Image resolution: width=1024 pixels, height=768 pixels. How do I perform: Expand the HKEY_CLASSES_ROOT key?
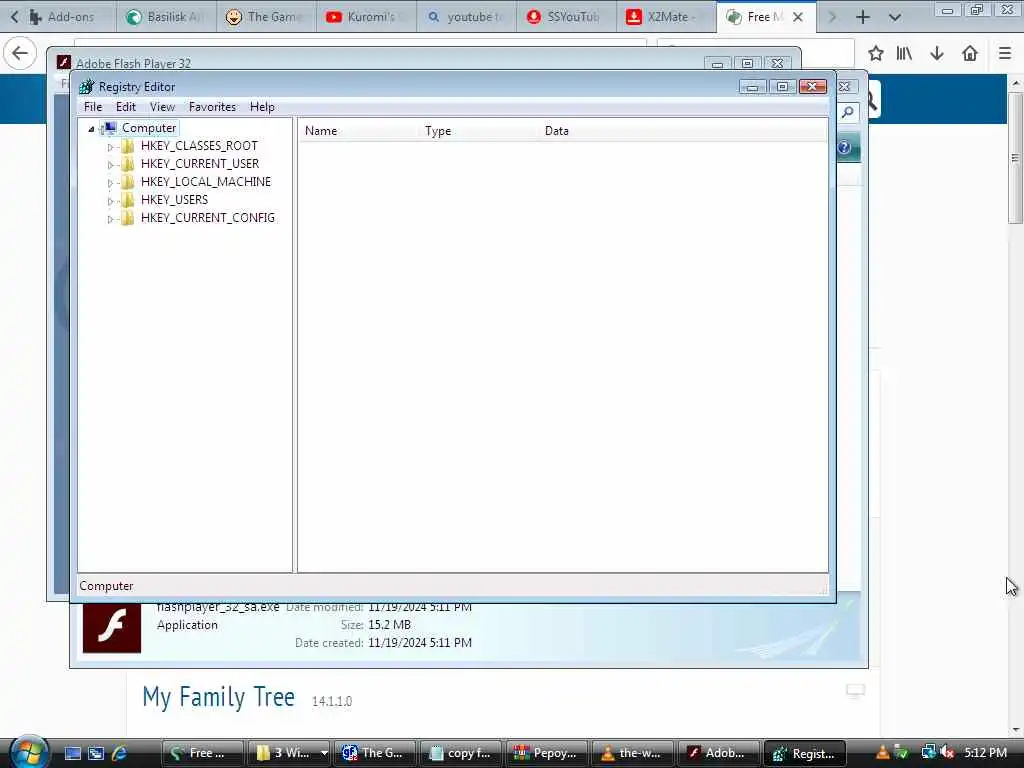point(110,147)
